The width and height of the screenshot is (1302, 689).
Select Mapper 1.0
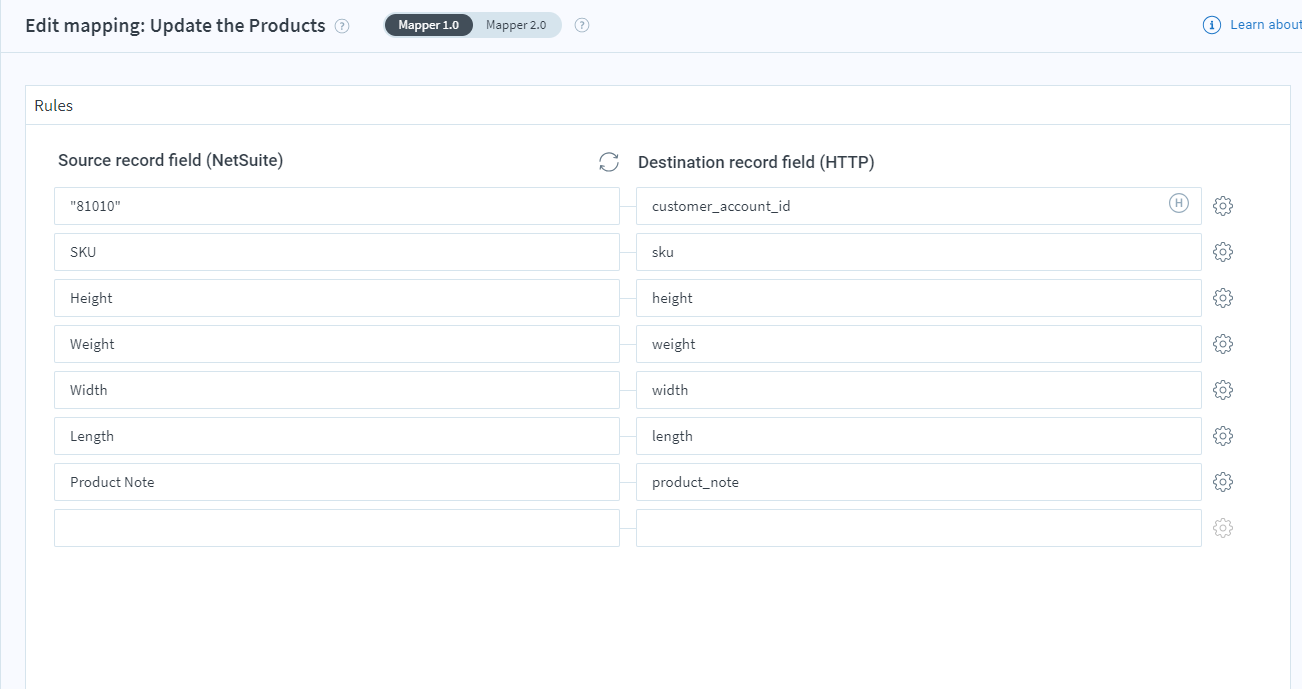[428, 25]
